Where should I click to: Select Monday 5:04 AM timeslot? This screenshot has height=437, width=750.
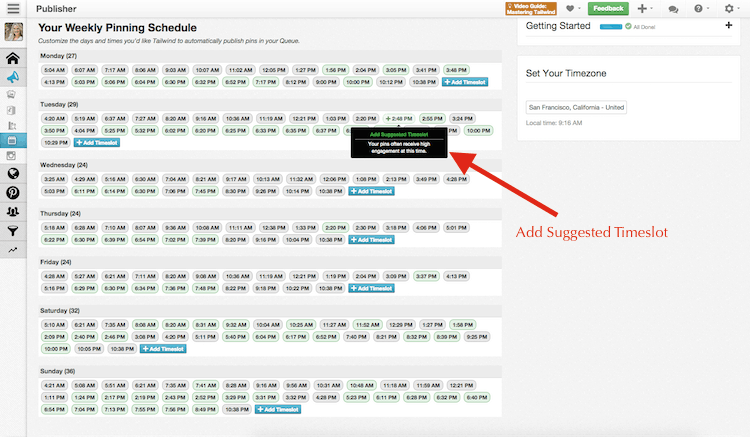click(x=55, y=70)
